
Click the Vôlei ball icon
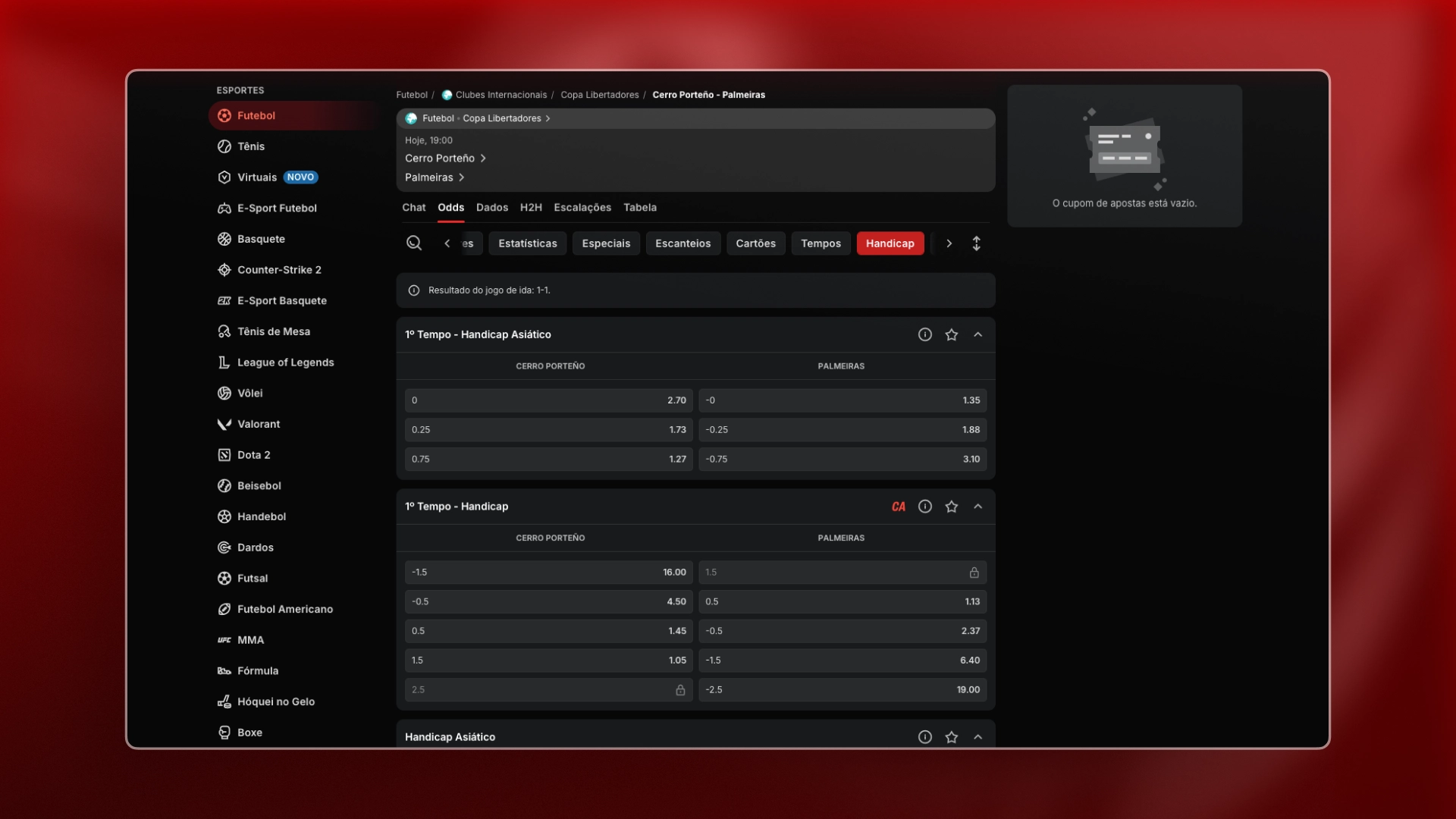coord(224,393)
